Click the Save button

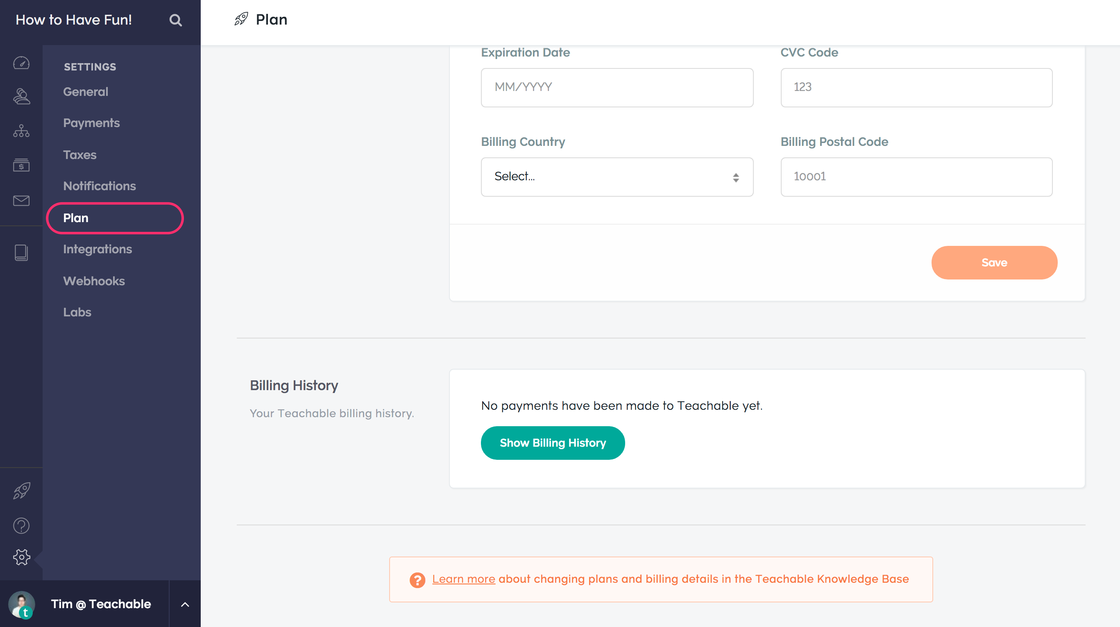pyautogui.click(x=994, y=263)
